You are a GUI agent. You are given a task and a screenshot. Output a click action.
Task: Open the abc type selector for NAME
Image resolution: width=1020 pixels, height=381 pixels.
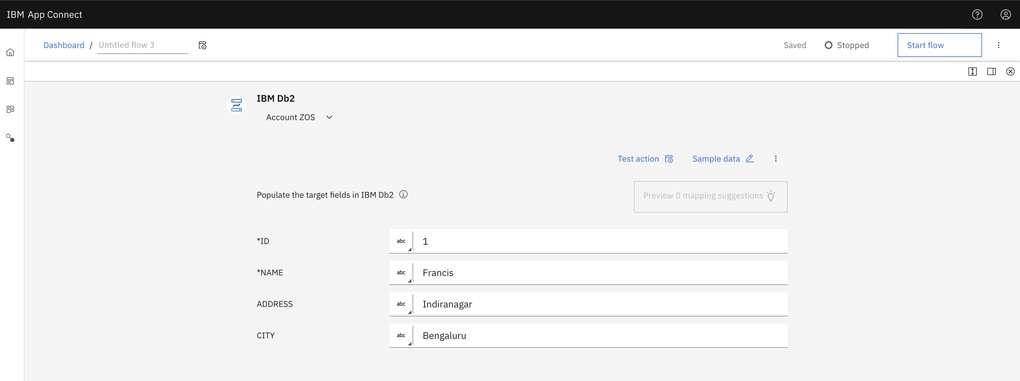coord(401,272)
